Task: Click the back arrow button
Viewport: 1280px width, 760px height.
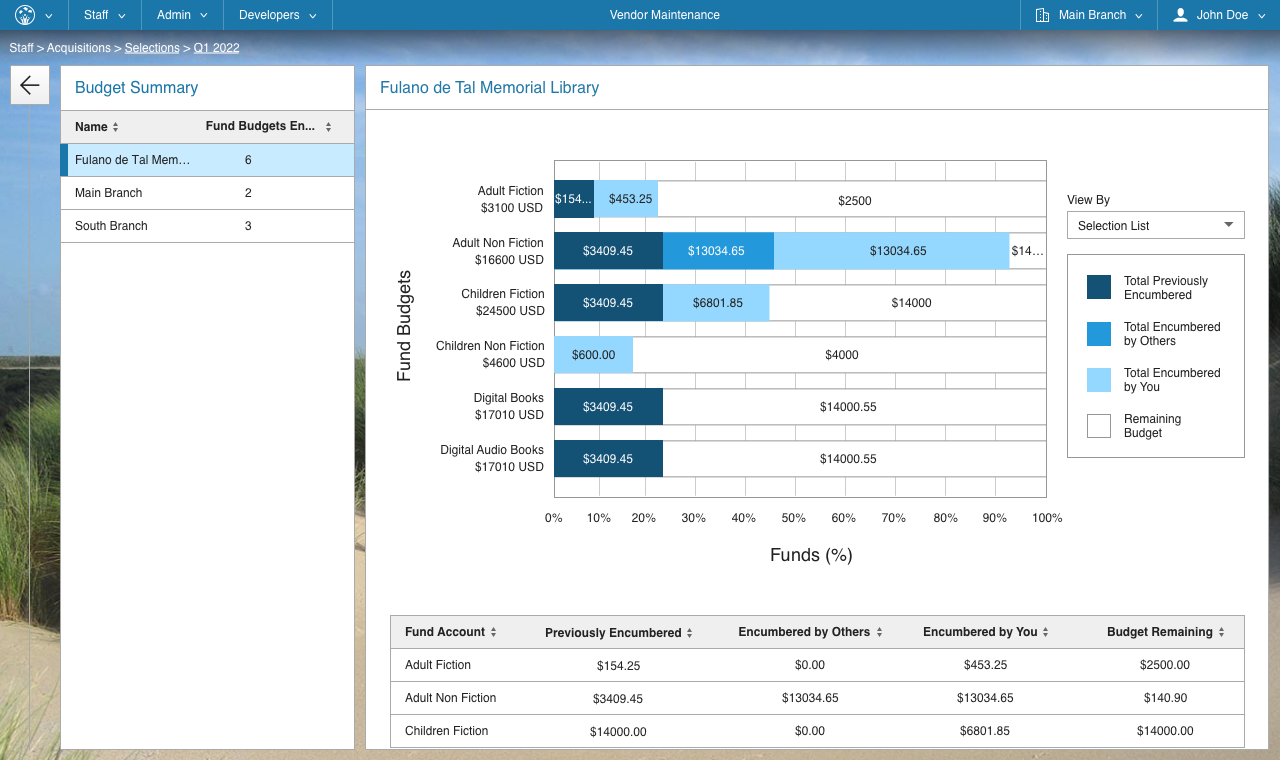Action: [x=30, y=86]
